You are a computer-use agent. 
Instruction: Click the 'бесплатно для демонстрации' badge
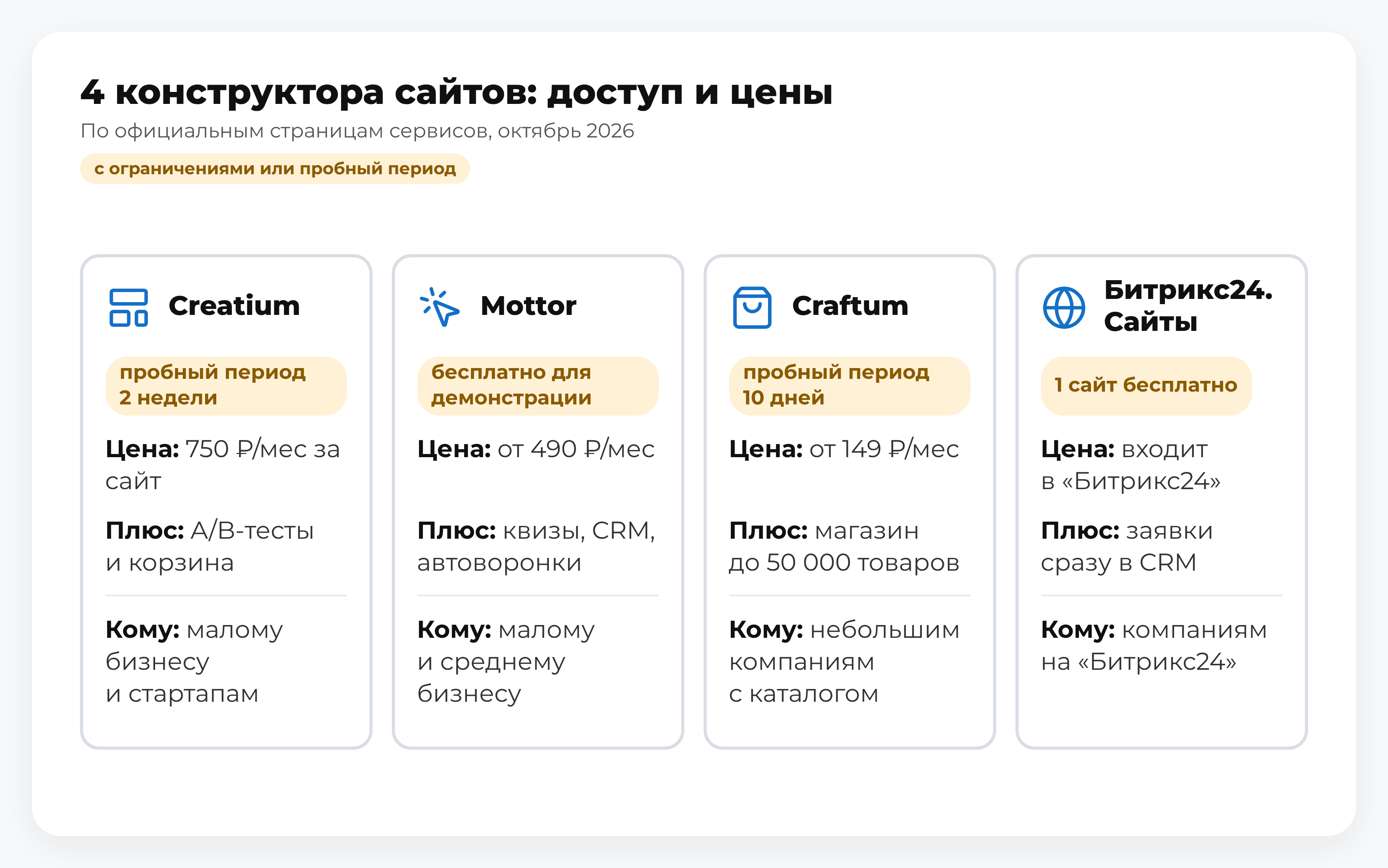point(538,386)
